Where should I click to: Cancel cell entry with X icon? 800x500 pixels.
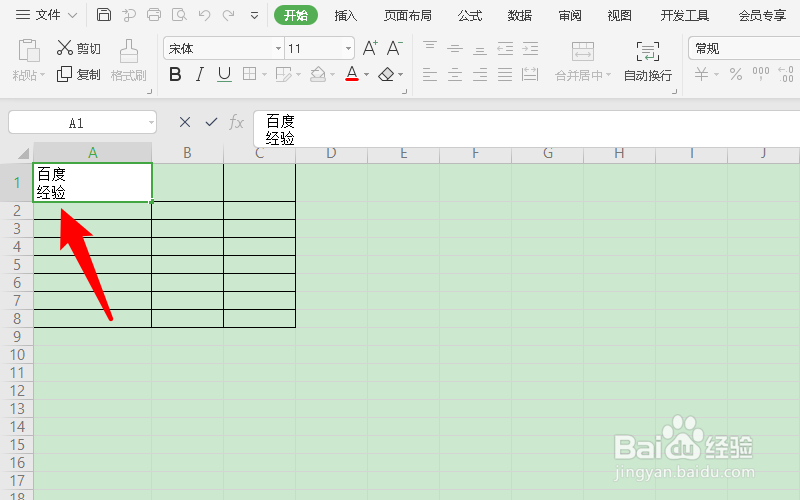coord(185,122)
